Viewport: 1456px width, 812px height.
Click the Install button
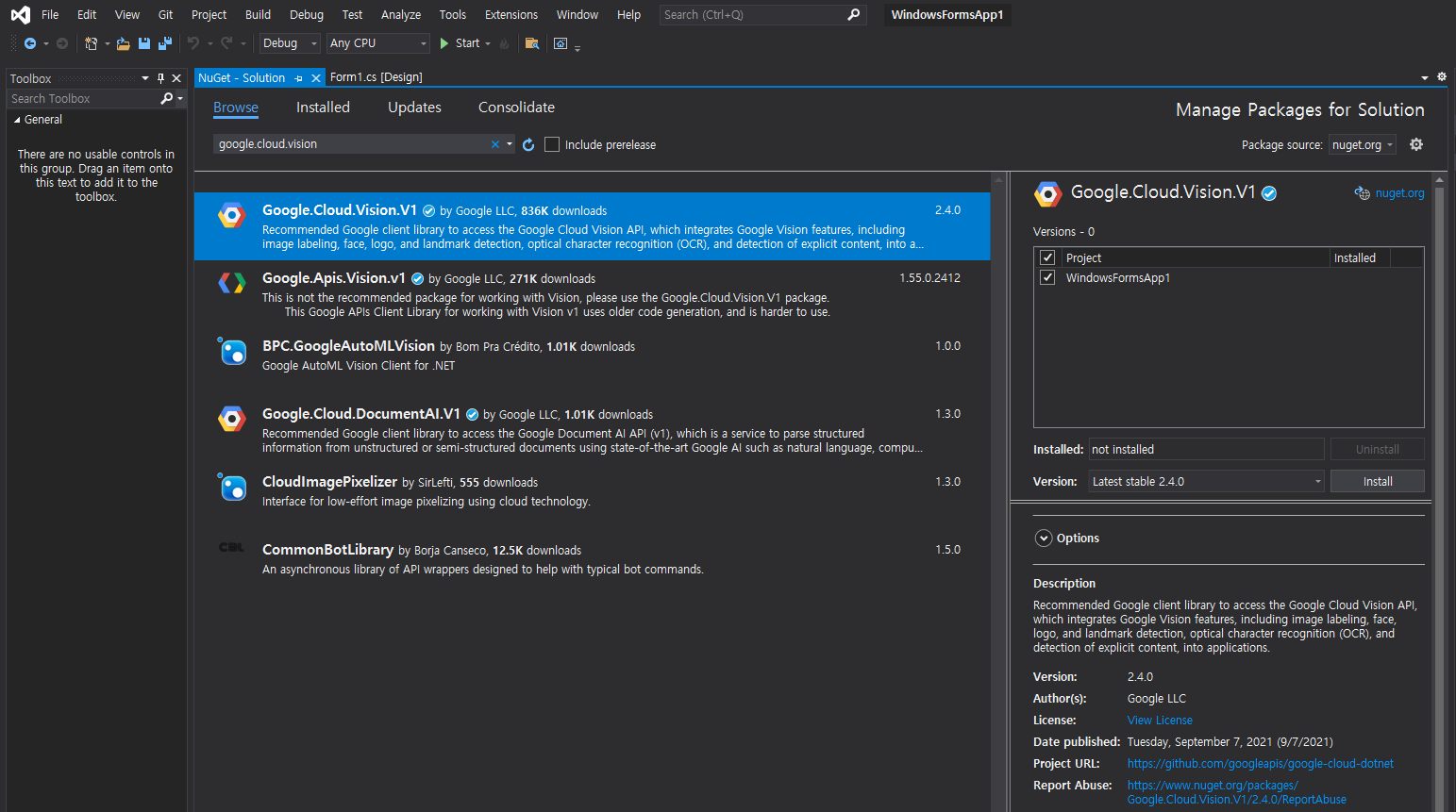1378,481
